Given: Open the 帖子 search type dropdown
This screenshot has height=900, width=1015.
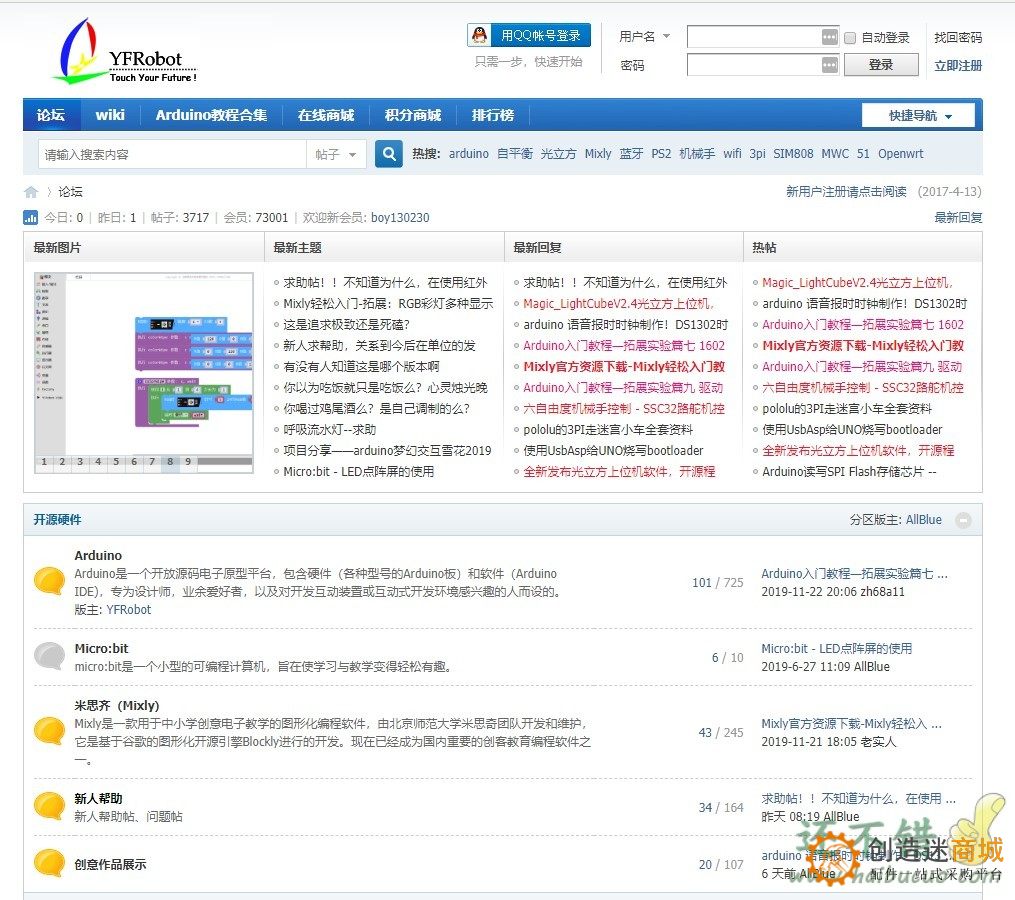Looking at the screenshot, I should point(336,154).
